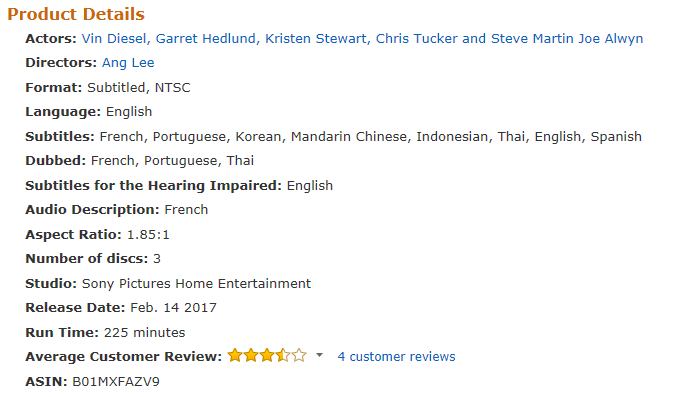
Task: Select the Kristen Stewart actor link
Action: click(x=316, y=39)
